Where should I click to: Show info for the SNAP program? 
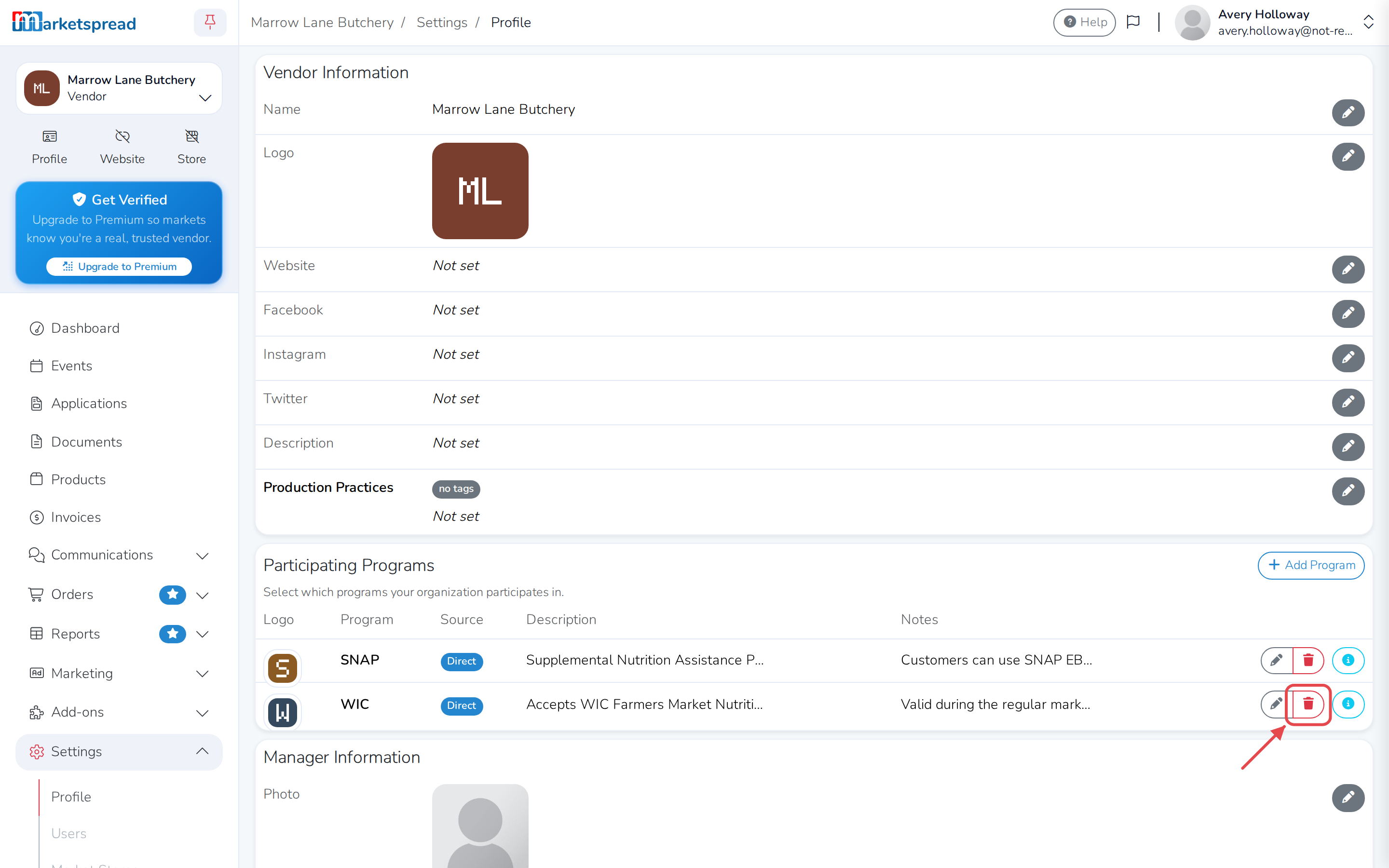pyautogui.click(x=1348, y=660)
